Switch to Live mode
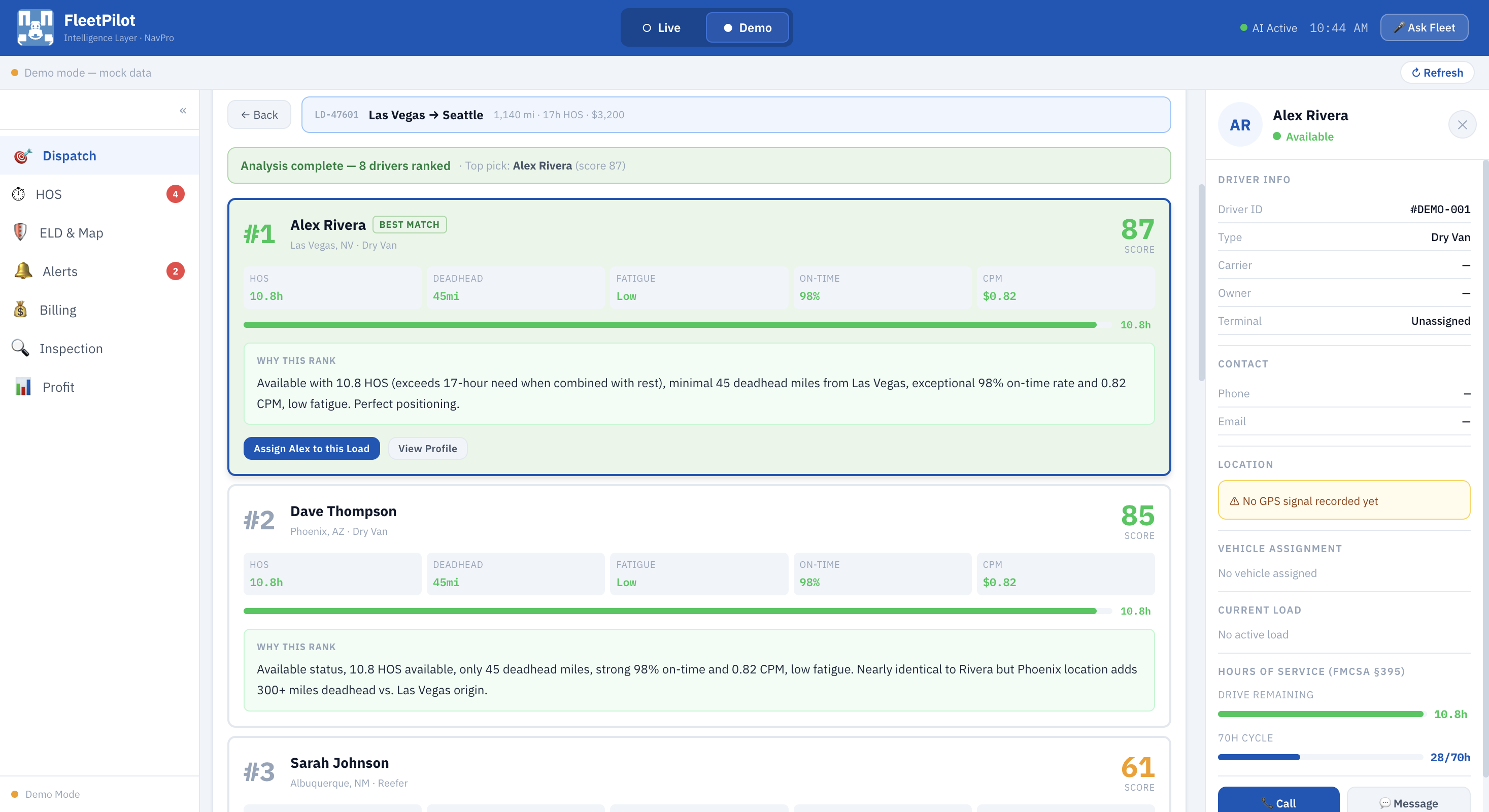 coord(662,28)
